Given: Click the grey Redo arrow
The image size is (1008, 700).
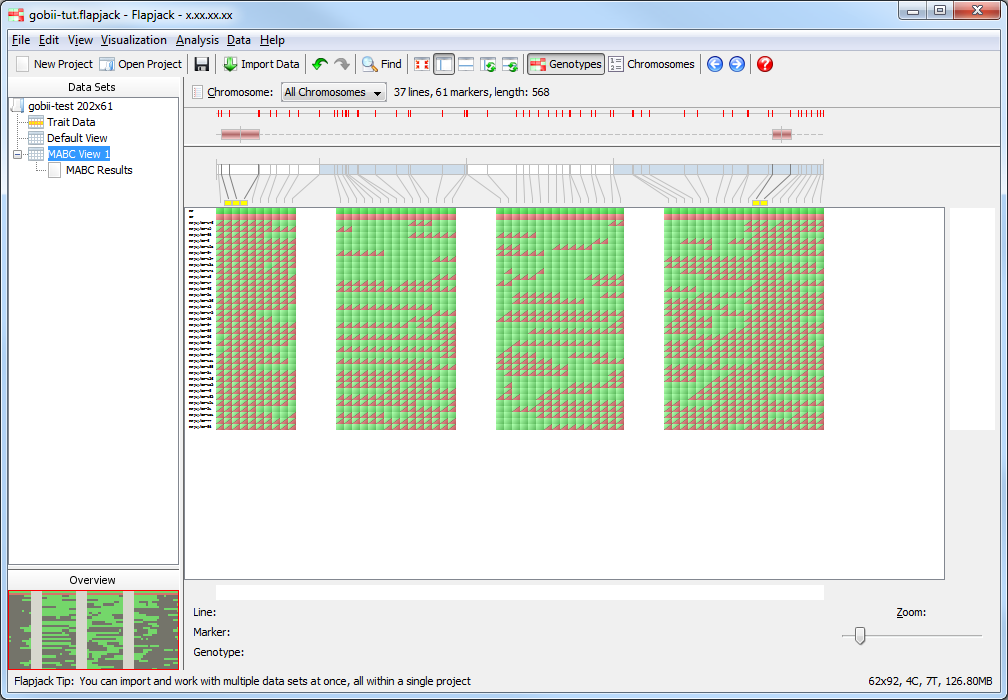Looking at the screenshot, I should pos(342,64).
